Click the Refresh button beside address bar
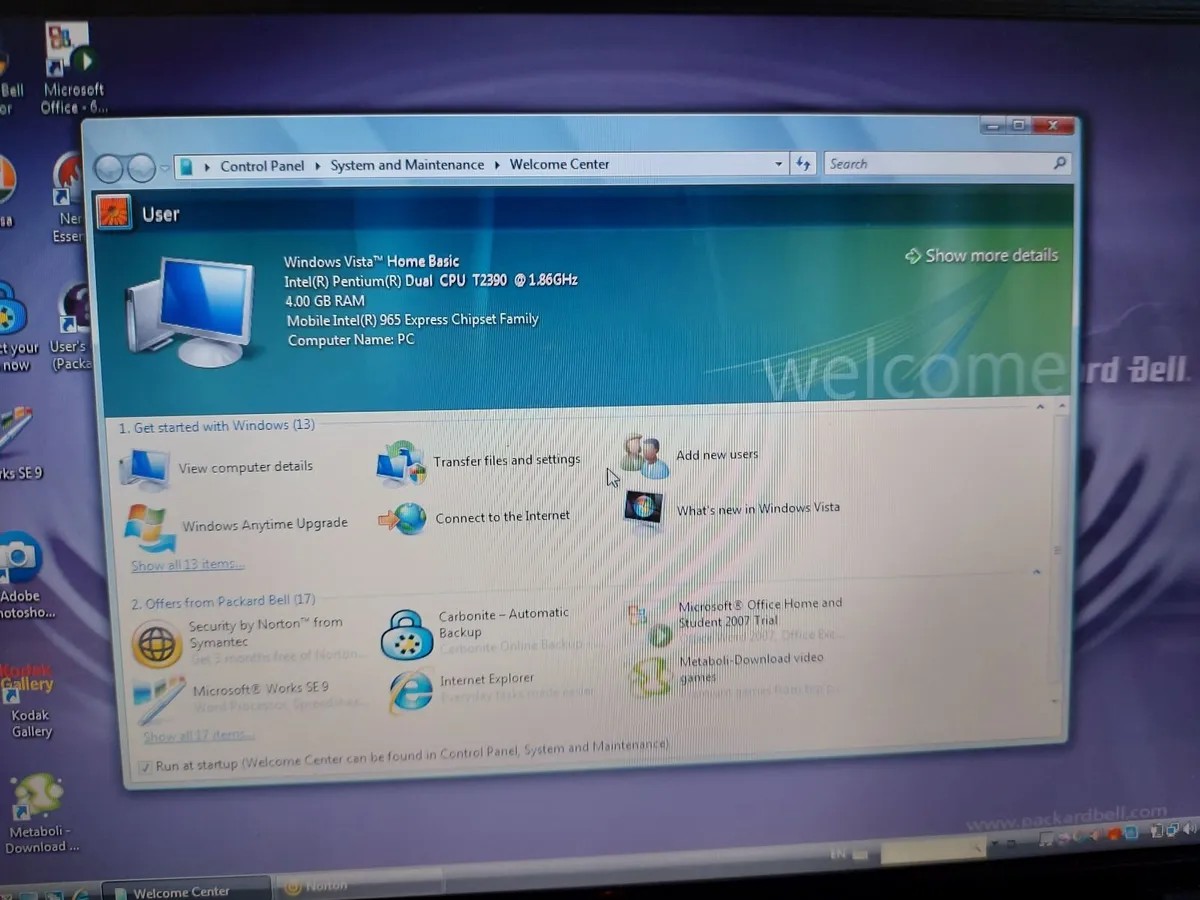This screenshot has height=900, width=1200. click(803, 164)
